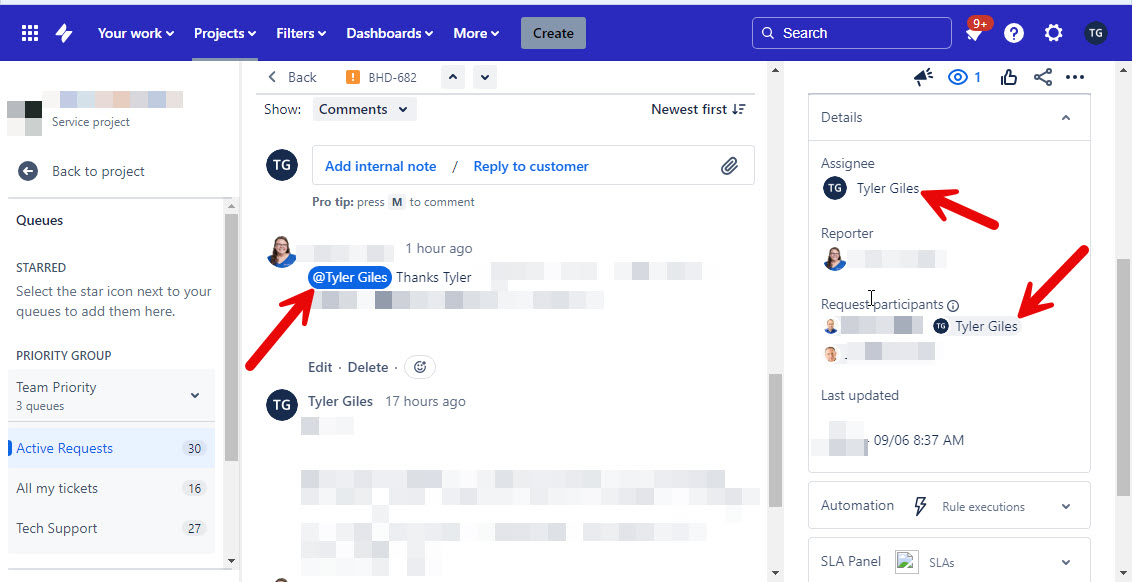
Task: Open the three-dot more actions menu
Action: pos(1075,77)
